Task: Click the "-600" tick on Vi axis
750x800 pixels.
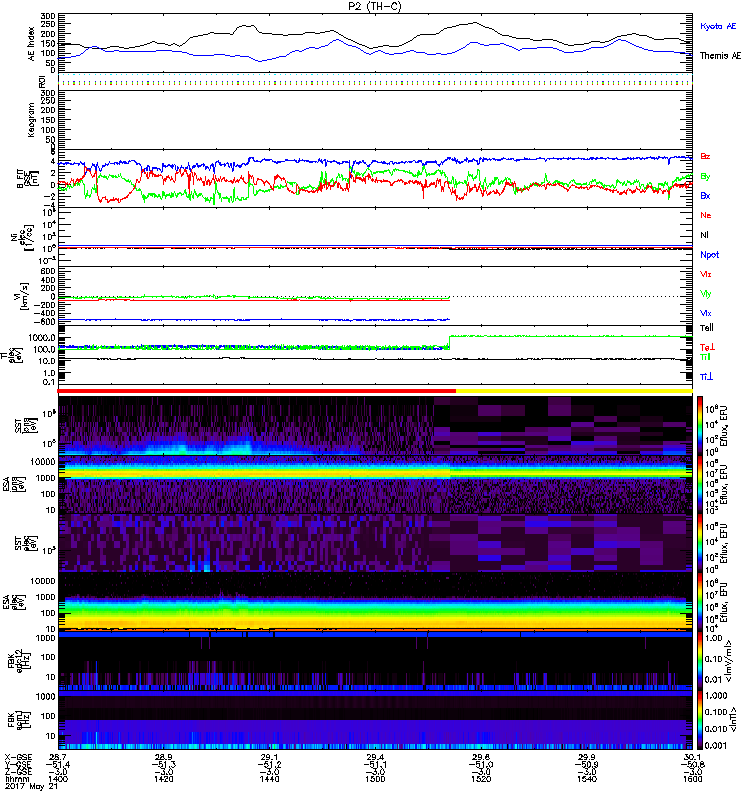Action: pyautogui.click(x=46, y=322)
